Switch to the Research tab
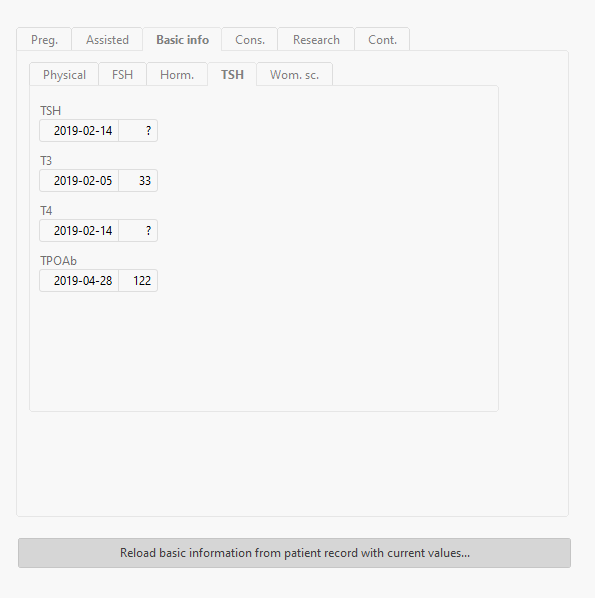This screenshot has height=598, width=595. [x=316, y=39]
